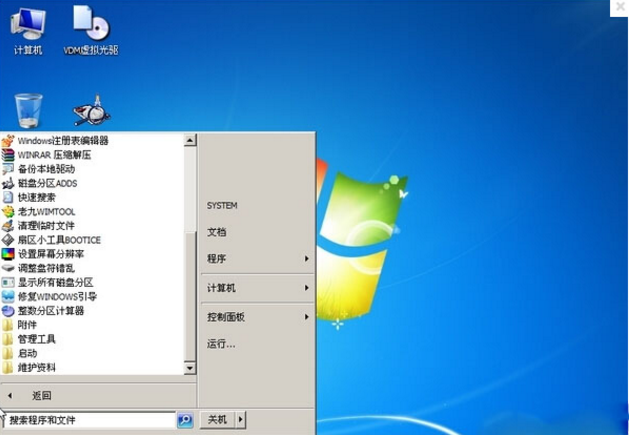Click the 扇区小工具BOOTICE icon
Screen dimensions: 630x435
tap(8, 240)
